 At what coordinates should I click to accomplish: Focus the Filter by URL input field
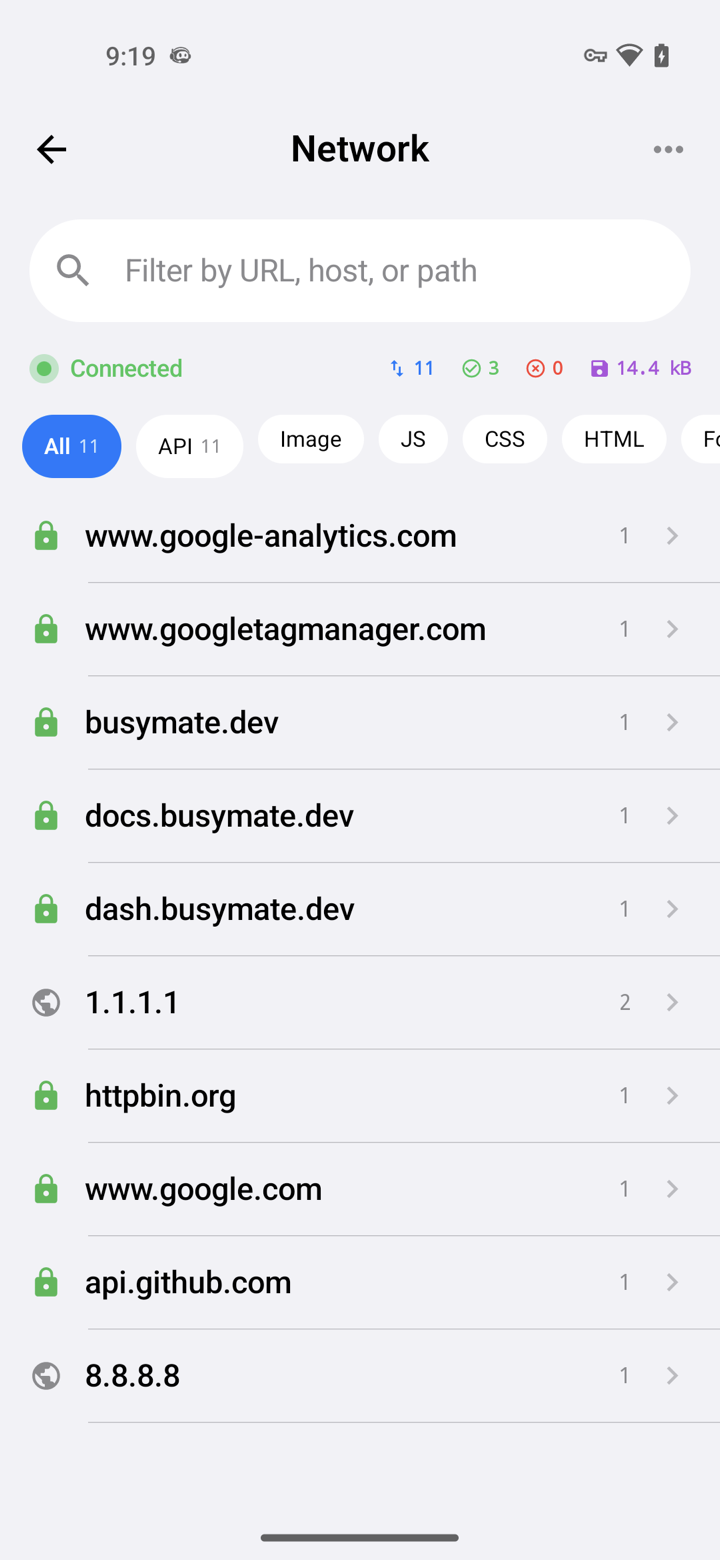[x=360, y=270]
